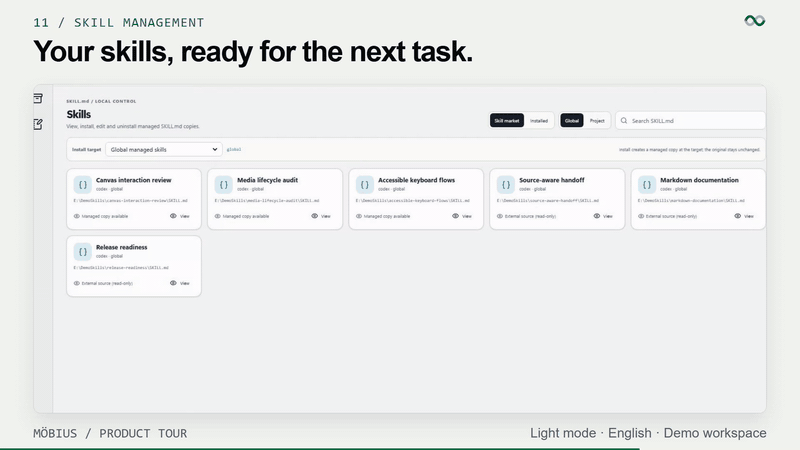
Task: Click the Search SKILL.md input field
Action: click(x=690, y=121)
